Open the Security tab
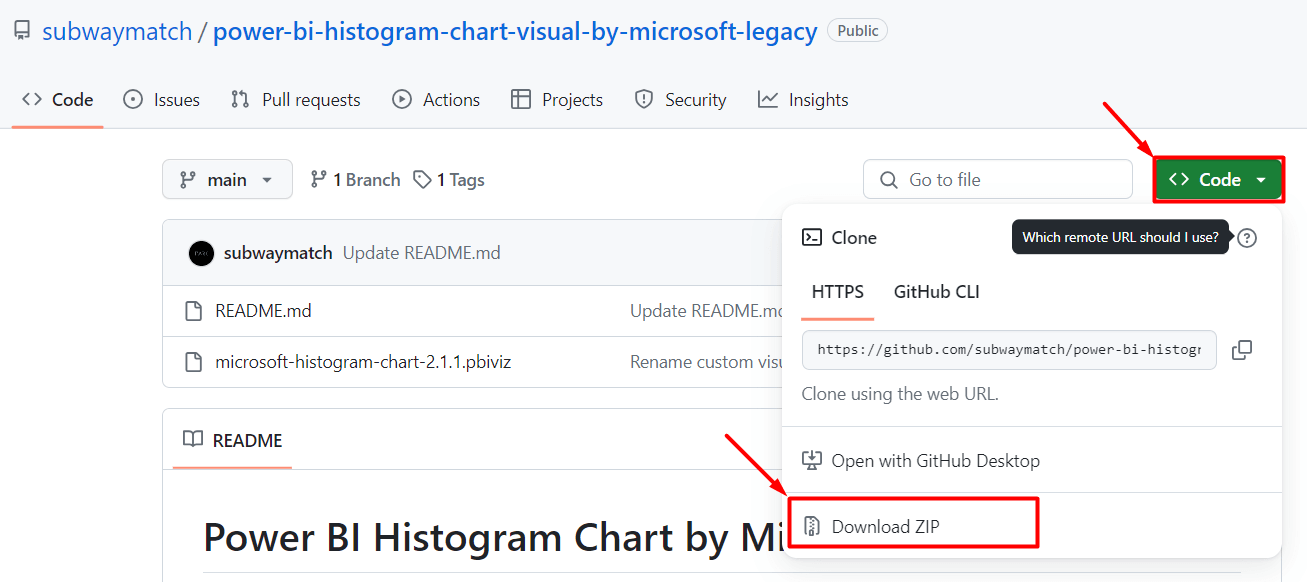Viewport: 1307px width, 582px height. point(680,100)
